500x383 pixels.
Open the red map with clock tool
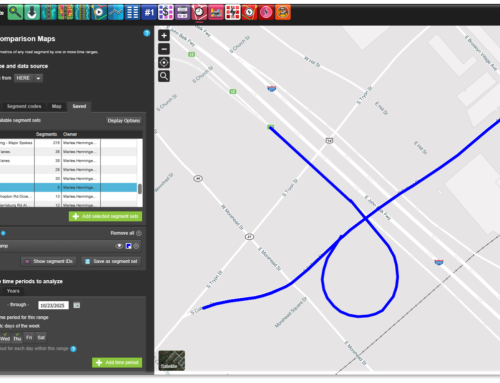(249, 13)
